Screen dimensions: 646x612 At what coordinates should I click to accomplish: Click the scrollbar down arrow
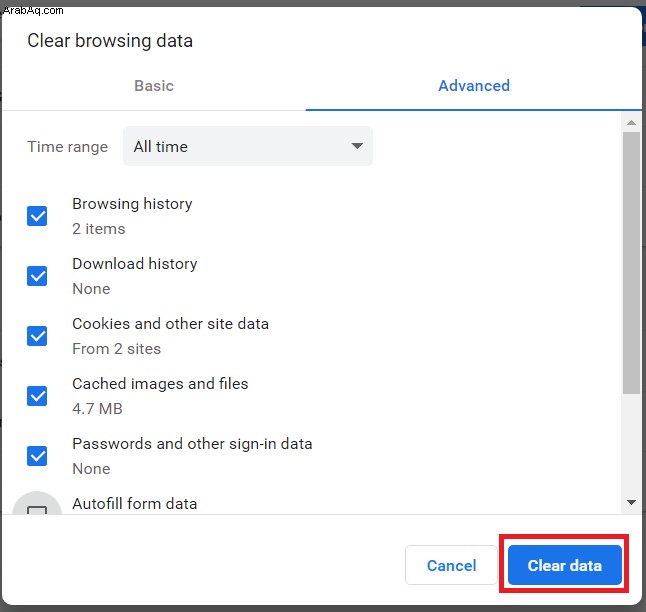coord(631,502)
